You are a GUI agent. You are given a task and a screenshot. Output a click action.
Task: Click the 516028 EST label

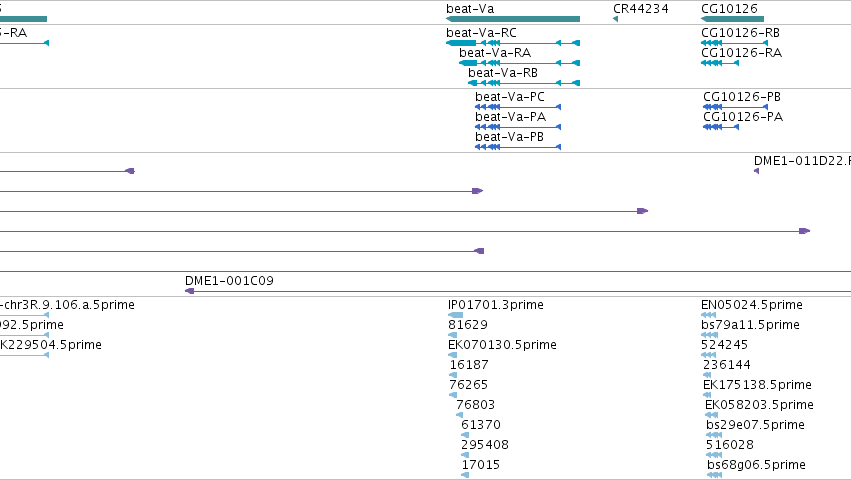pyautogui.click(x=729, y=445)
